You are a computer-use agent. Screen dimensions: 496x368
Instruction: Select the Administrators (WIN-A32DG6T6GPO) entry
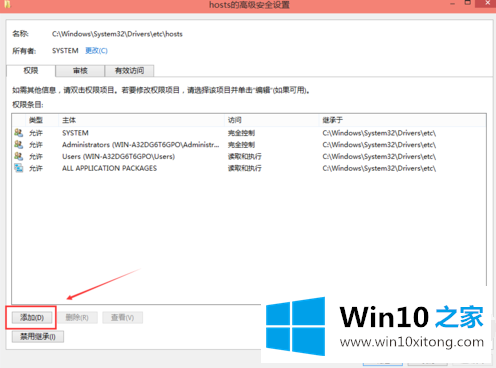click(249, 144)
